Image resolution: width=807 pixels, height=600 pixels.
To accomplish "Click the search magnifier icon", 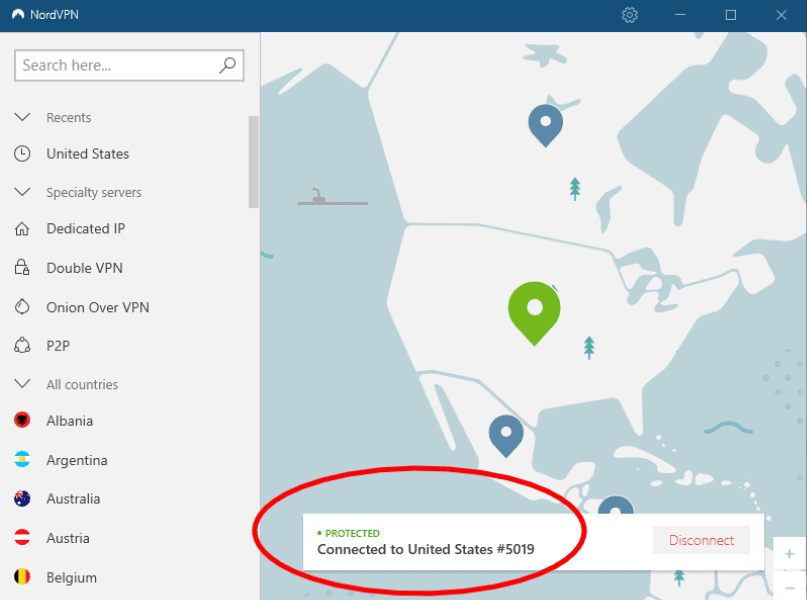I will click(227, 65).
